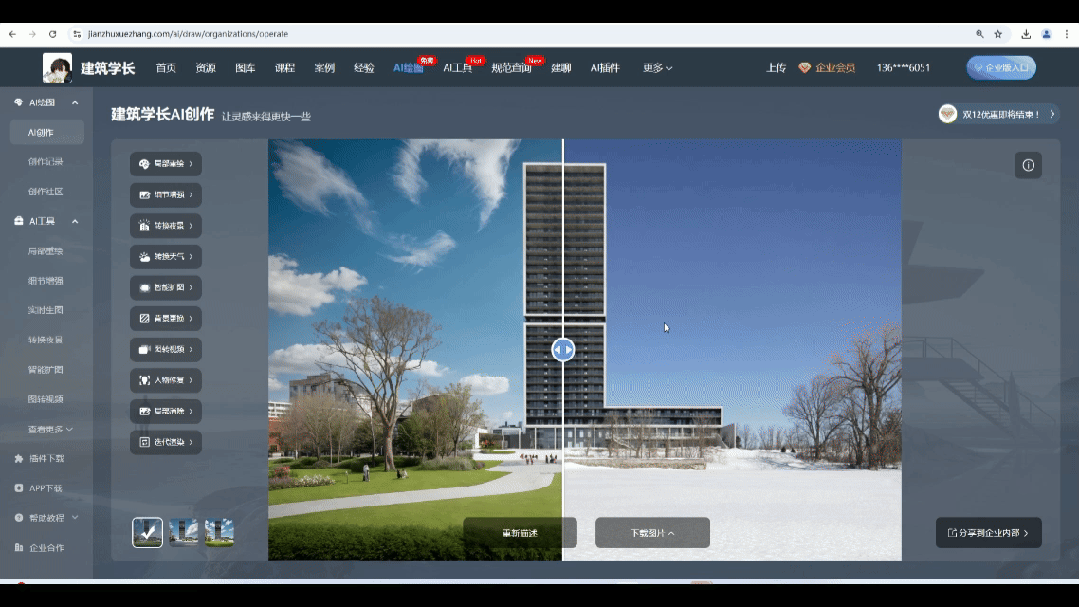Expand the 局部消除 tool button chevron
Screen dimensions: 1079x607
(x=191, y=412)
